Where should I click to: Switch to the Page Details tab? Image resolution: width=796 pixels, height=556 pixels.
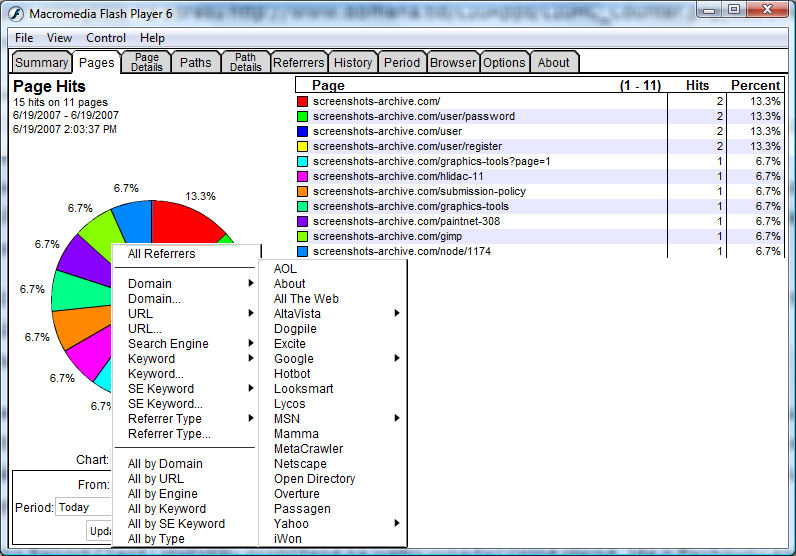tap(147, 62)
